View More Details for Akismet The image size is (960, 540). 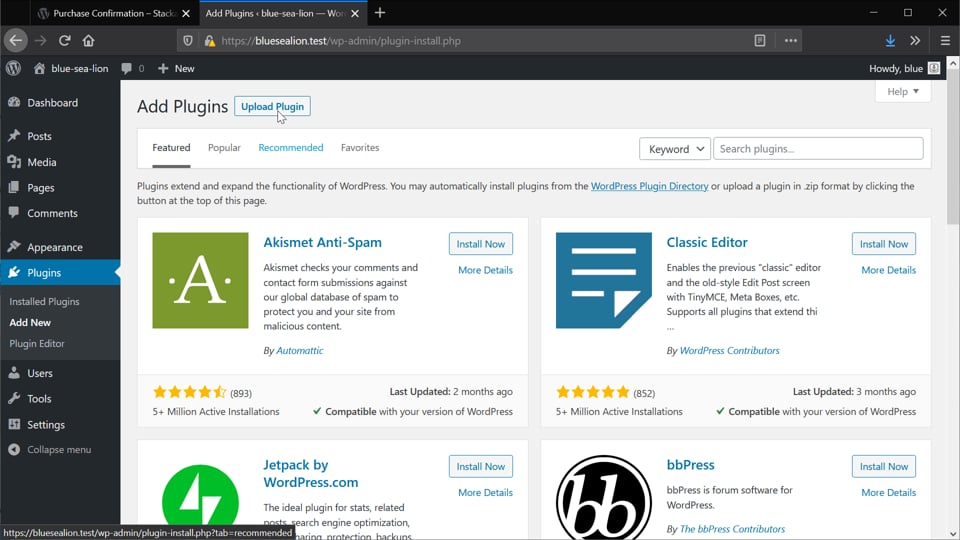pos(486,270)
